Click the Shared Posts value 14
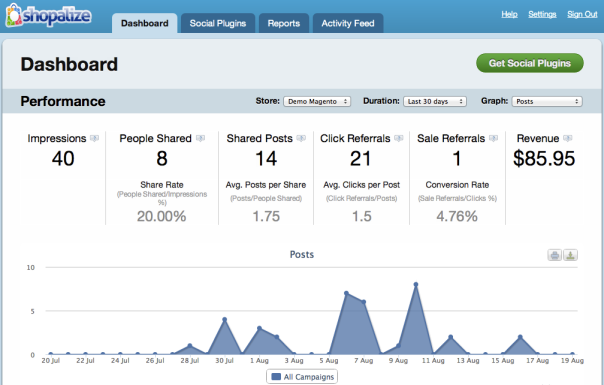Viewport: 604px width, 385px height. pyautogui.click(x=266, y=158)
